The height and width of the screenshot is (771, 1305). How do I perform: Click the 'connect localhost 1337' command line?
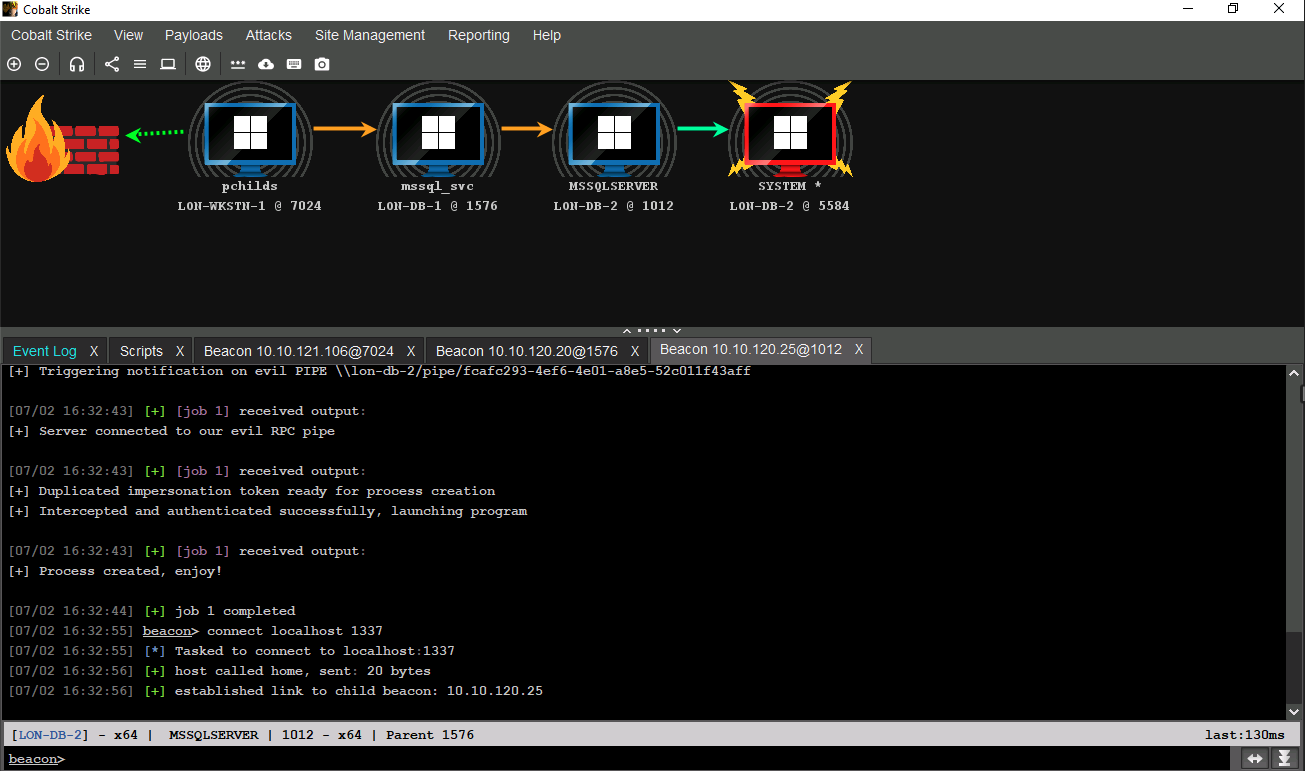click(x=295, y=631)
